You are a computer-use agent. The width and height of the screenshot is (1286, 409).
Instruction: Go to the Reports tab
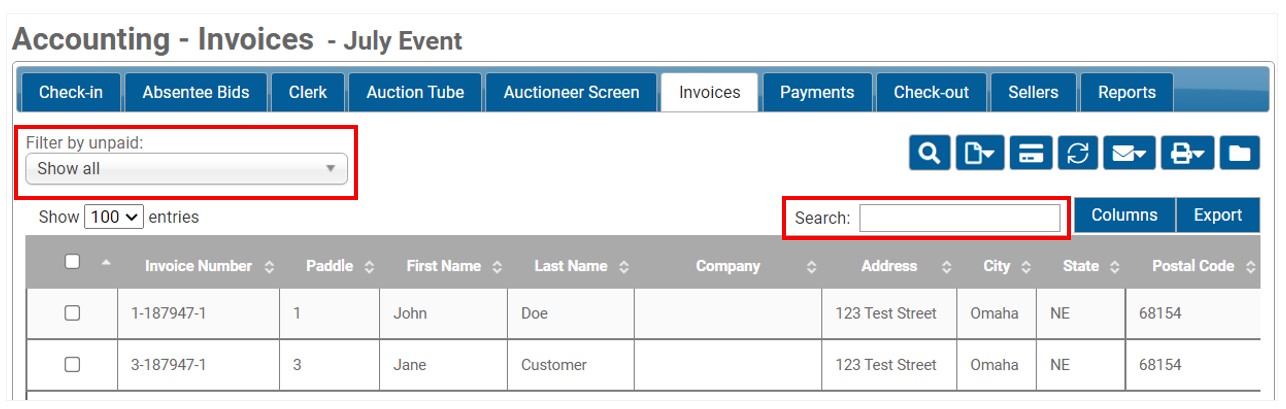coord(1127,92)
